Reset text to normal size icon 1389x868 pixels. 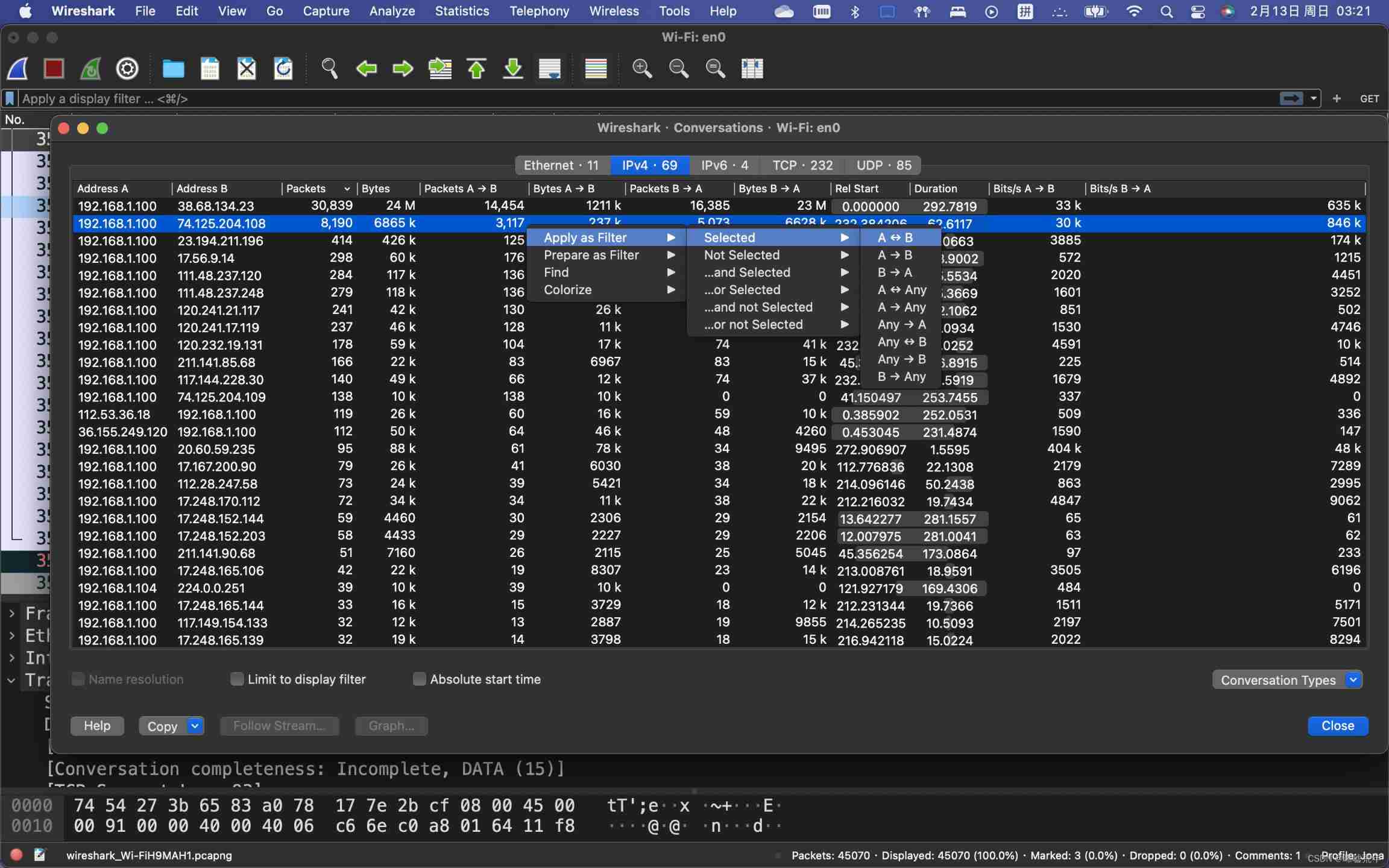[x=716, y=69]
